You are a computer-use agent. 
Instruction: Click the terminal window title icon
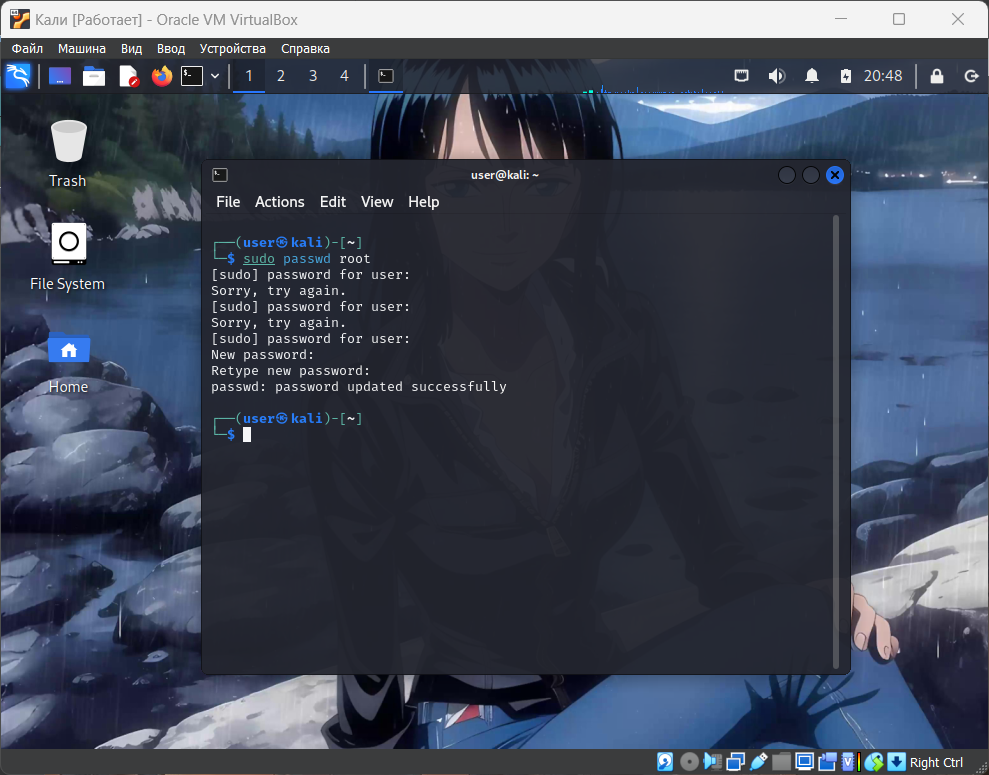coord(220,175)
